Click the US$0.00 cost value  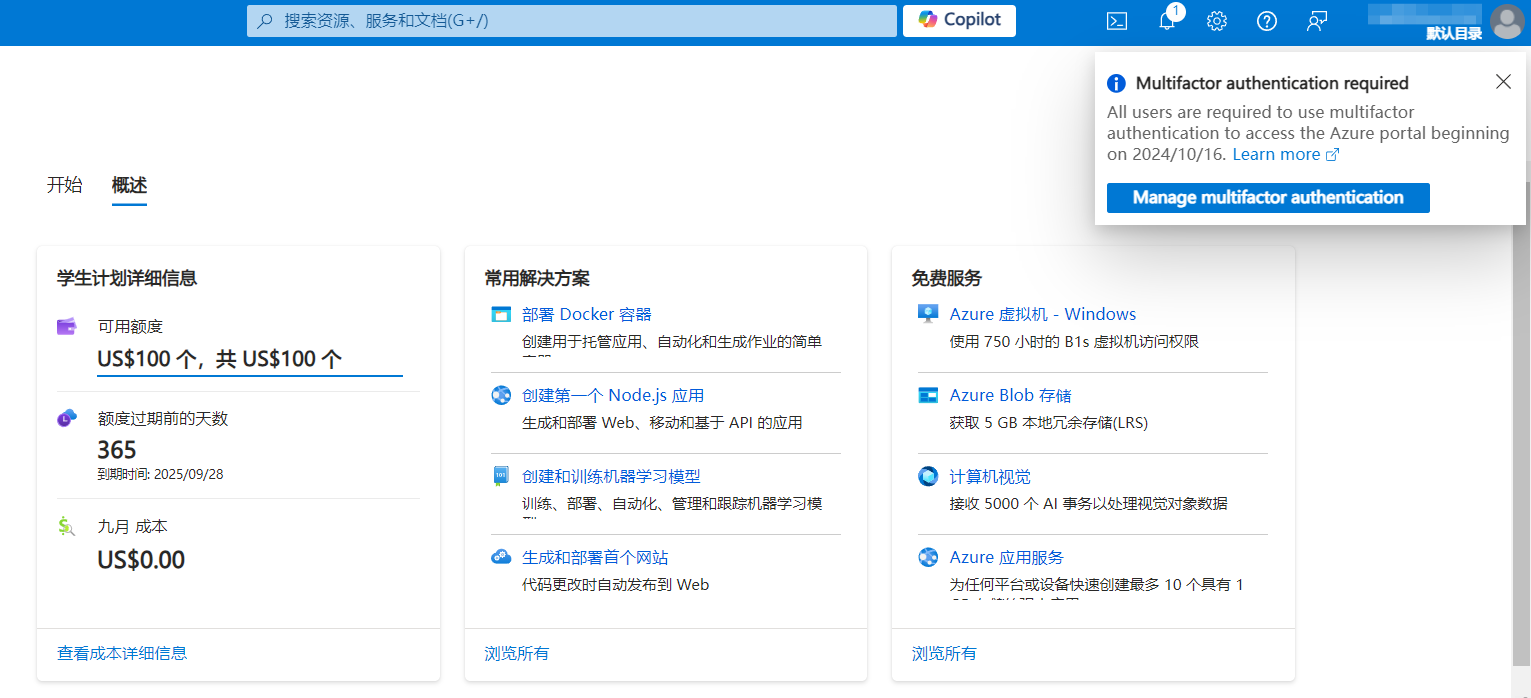141,559
